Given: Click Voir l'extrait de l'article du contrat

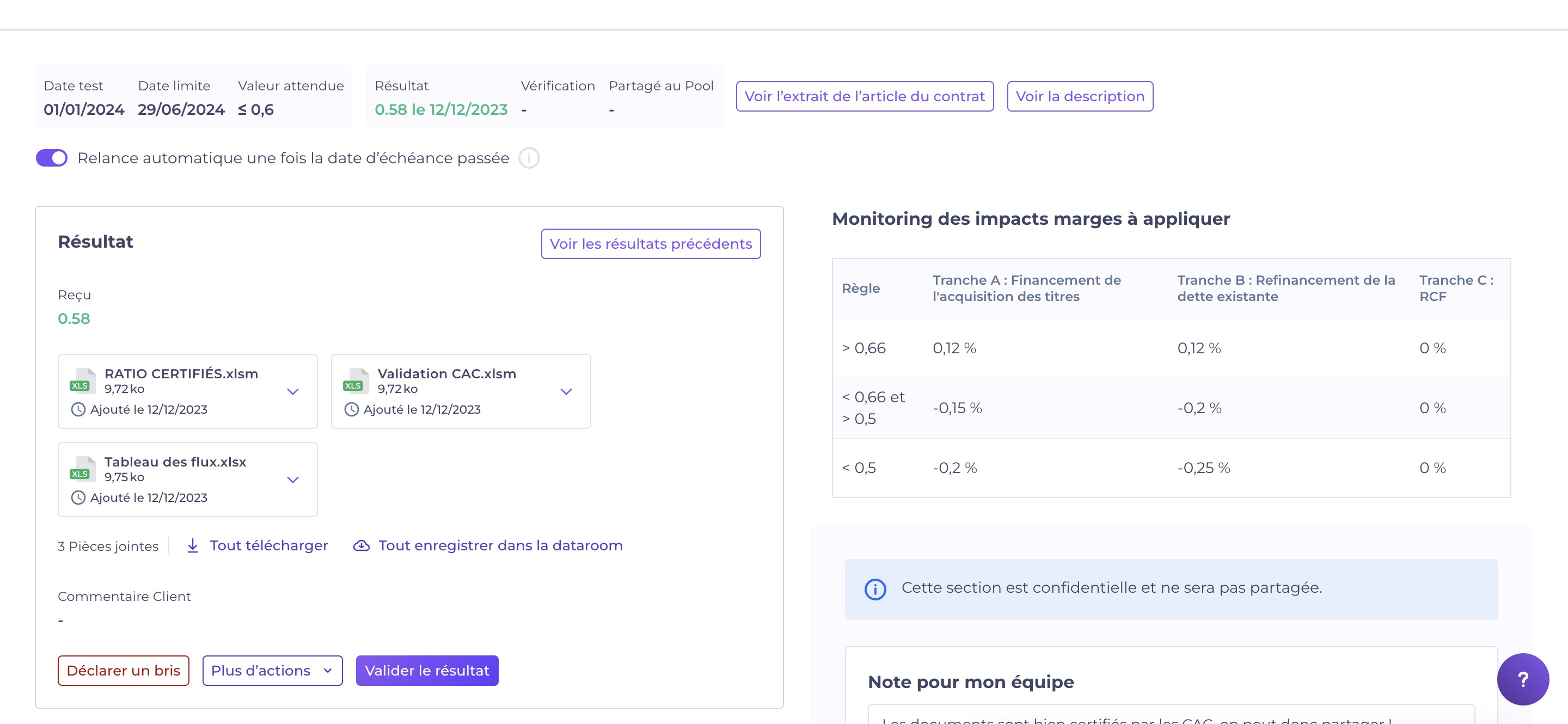Looking at the screenshot, I should (863, 97).
